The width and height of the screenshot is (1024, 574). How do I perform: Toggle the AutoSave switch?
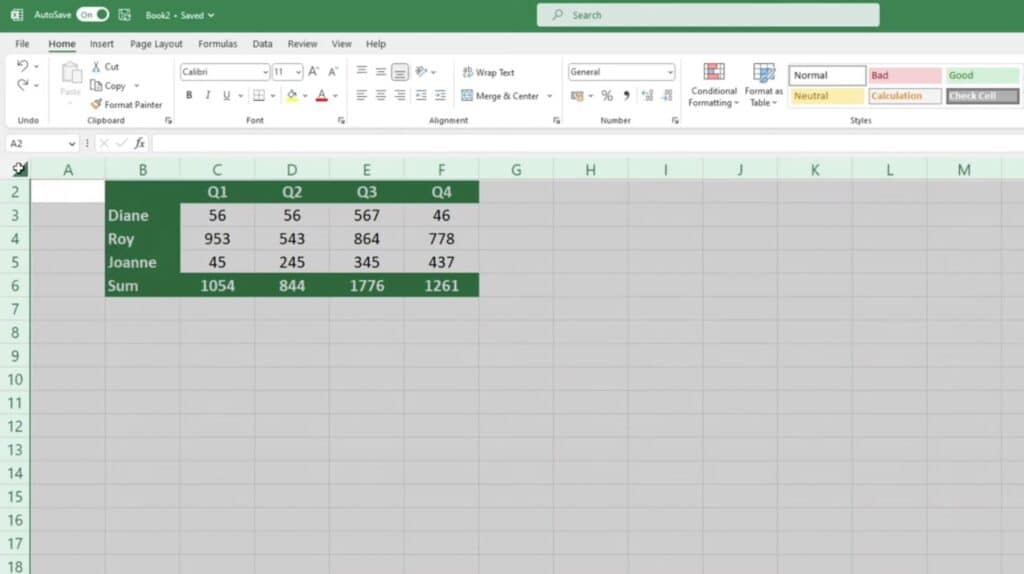pos(93,14)
